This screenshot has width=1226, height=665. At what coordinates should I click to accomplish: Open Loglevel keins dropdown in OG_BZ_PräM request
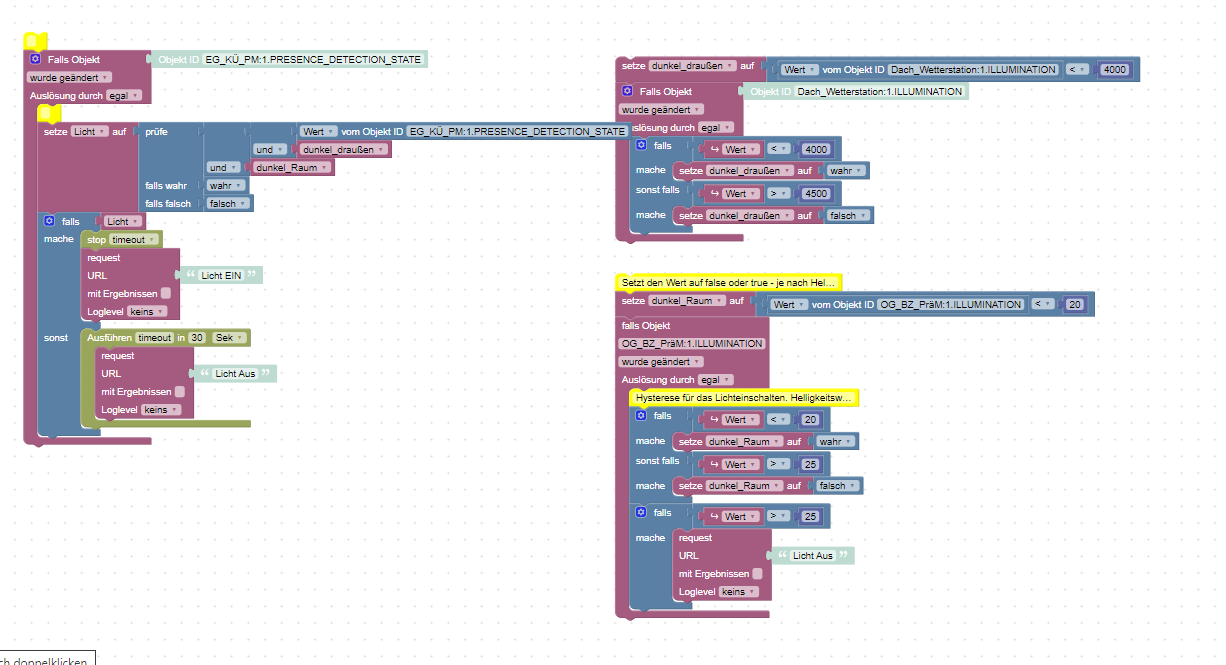(x=738, y=592)
